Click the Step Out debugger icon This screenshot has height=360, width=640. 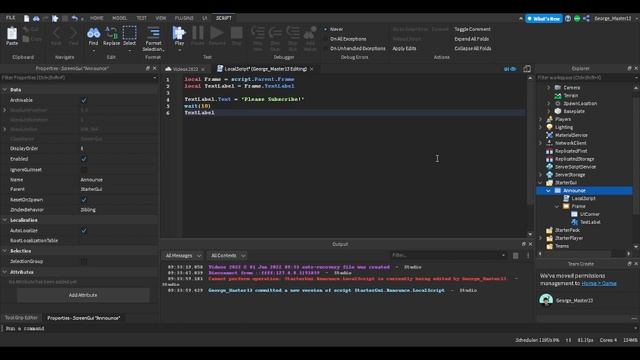293,33
